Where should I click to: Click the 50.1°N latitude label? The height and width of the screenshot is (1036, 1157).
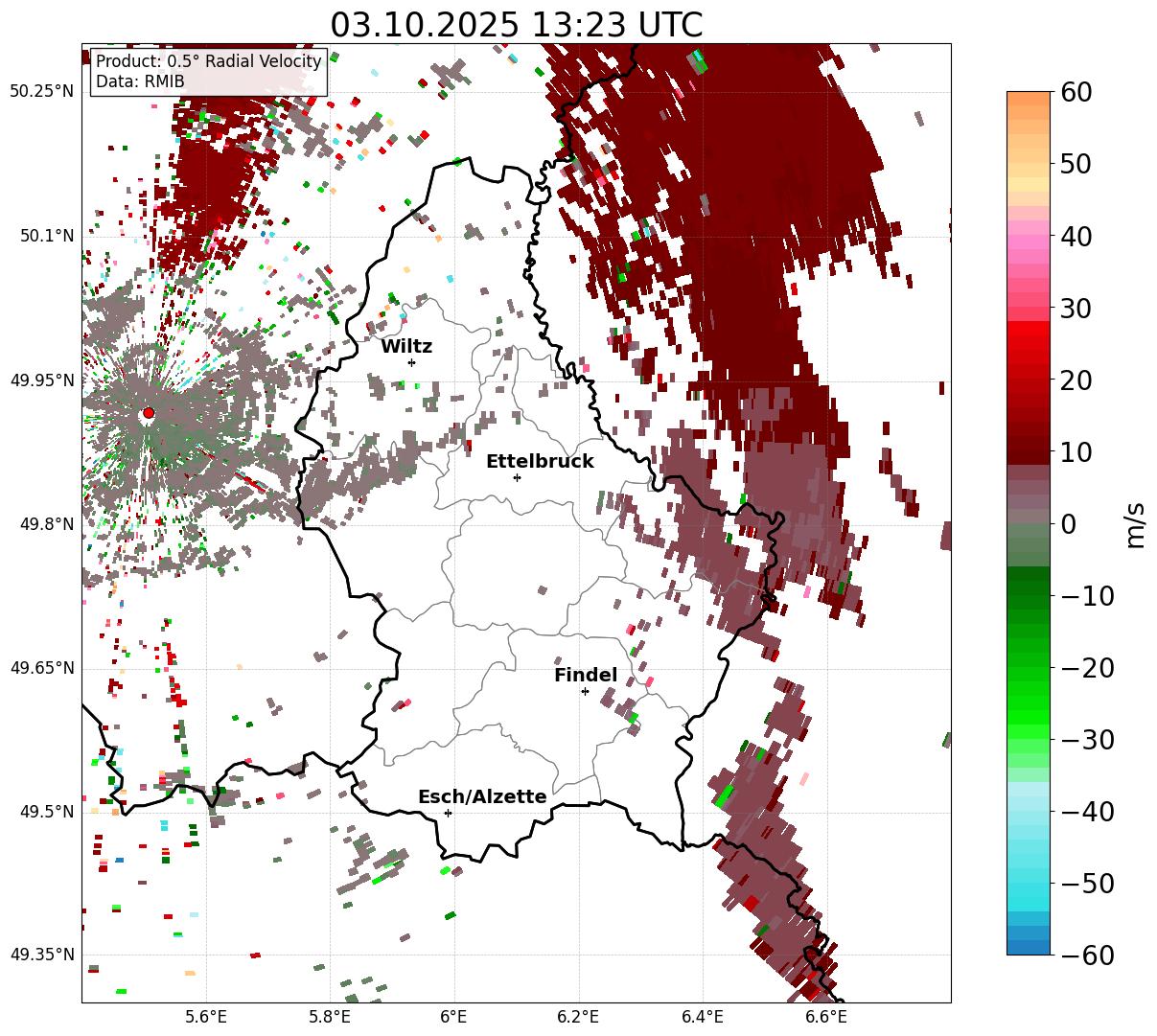[x=46, y=236]
